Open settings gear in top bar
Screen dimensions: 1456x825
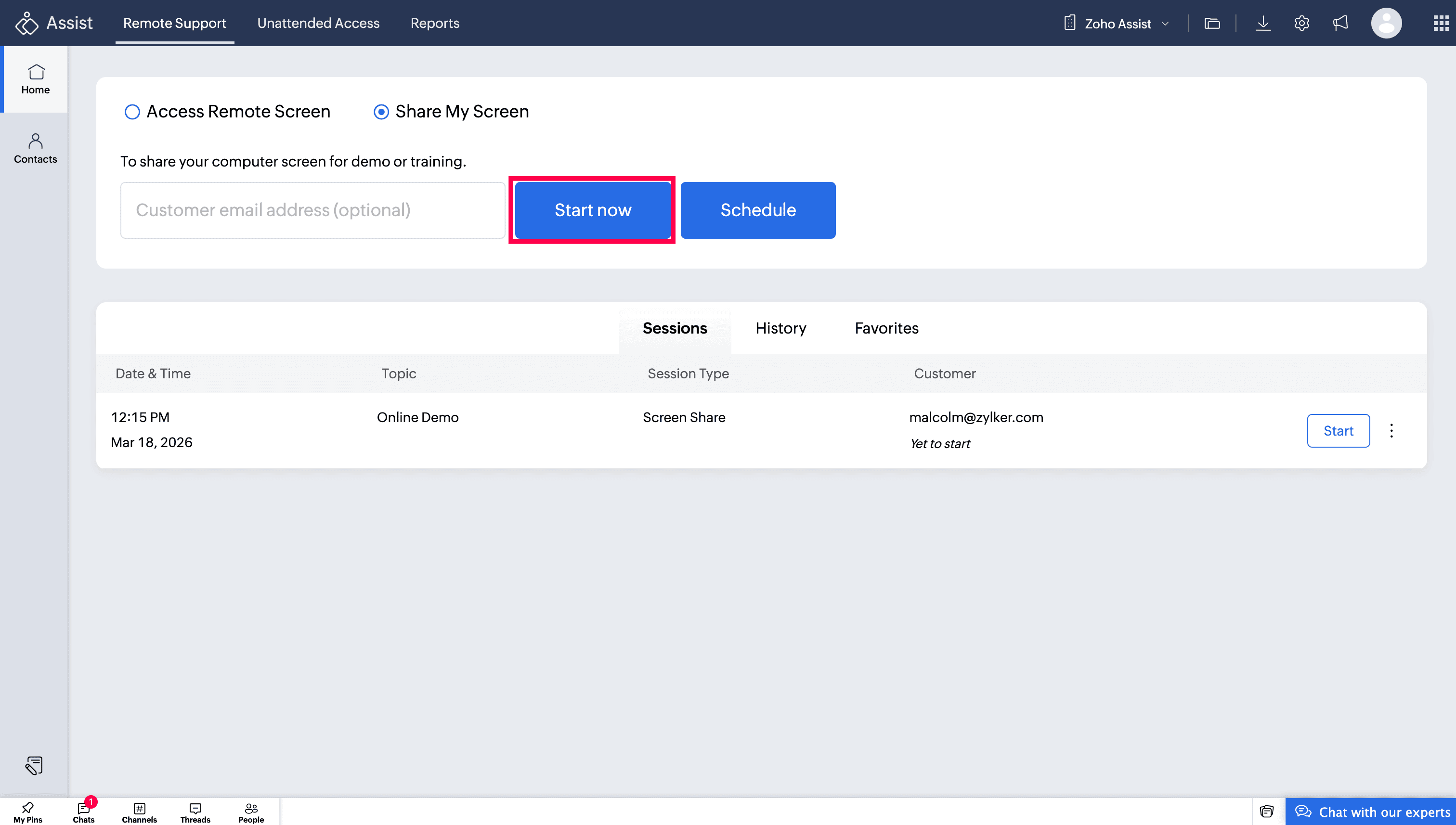1301,23
